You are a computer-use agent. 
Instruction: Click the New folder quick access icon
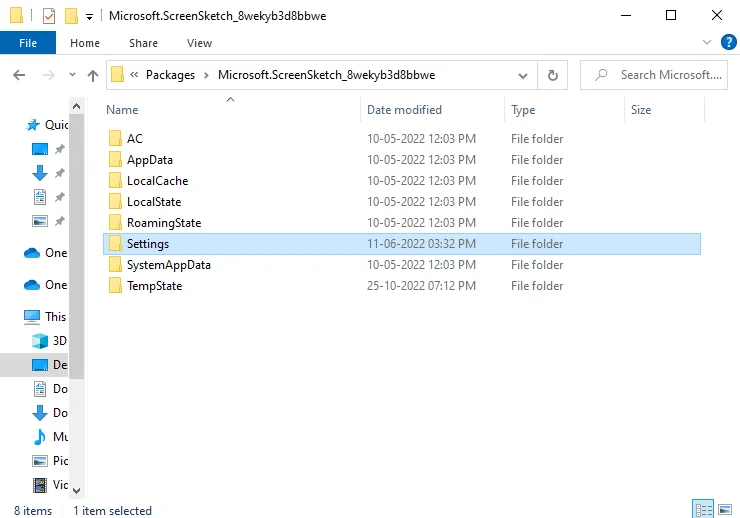(x=71, y=16)
